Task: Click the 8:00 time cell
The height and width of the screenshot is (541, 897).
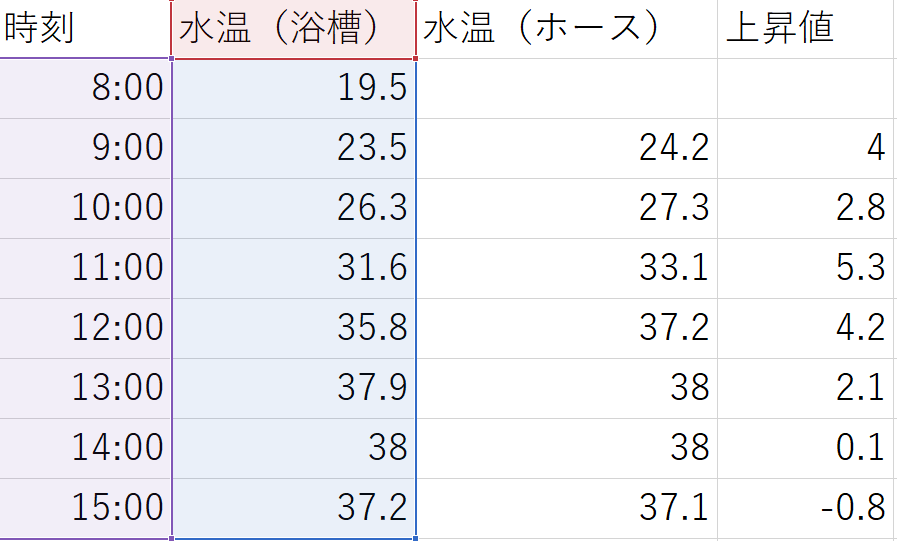Action: pos(85,89)
